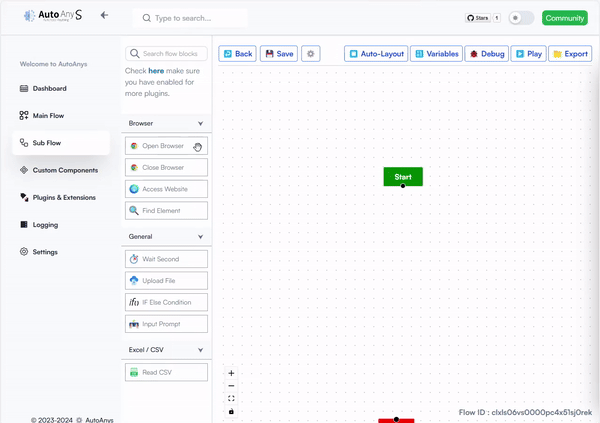Screen dimensions: 600x423
Task: Focus the Type to search field
Action: click(190, 18)
